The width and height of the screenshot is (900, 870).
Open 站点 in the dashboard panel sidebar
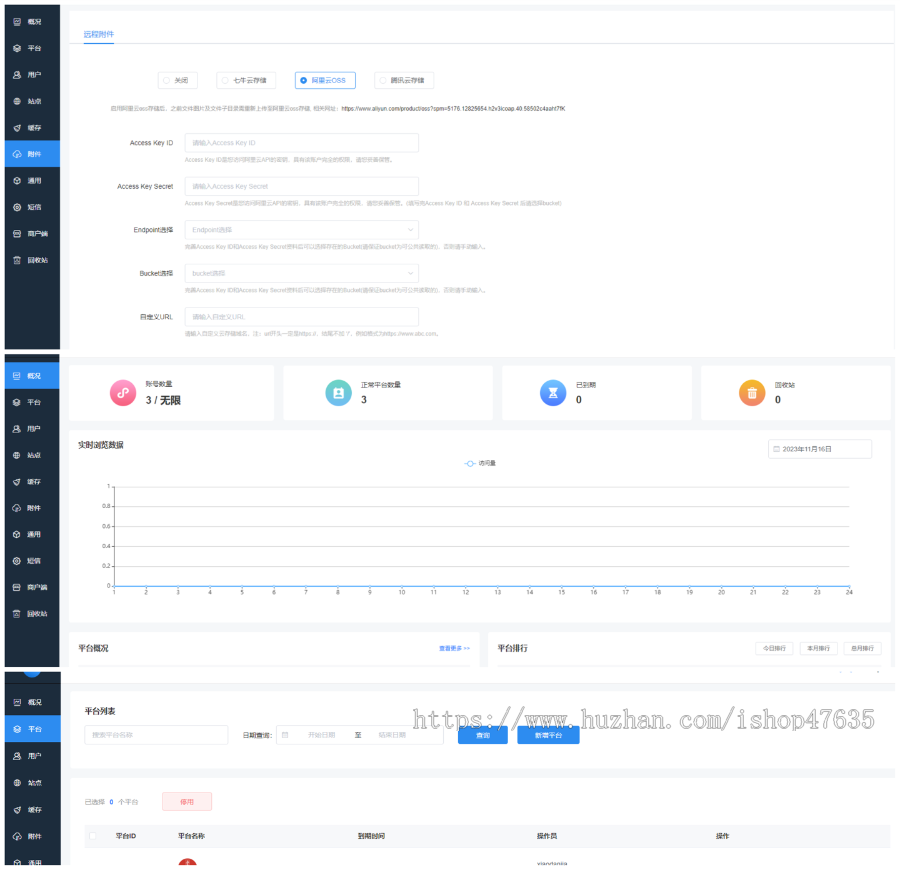[x=32, y=455]
